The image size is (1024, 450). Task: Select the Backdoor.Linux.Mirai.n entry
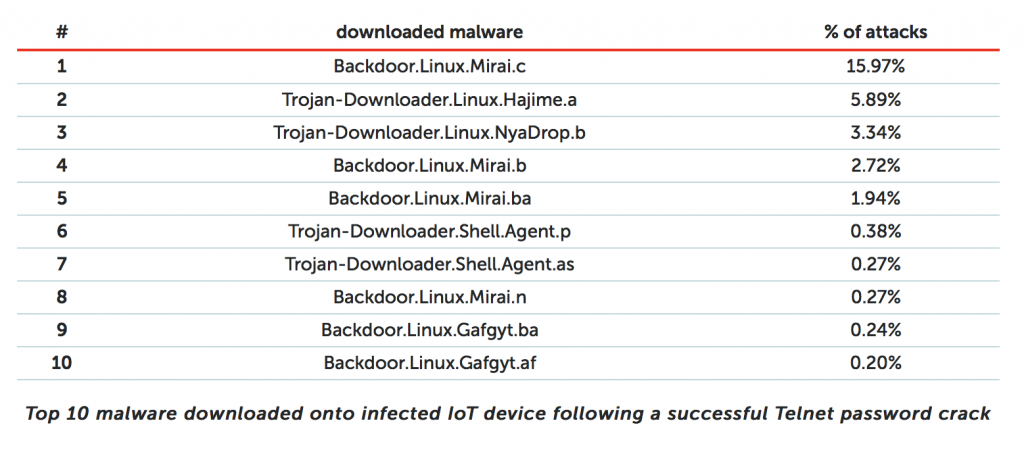[429, 297]
